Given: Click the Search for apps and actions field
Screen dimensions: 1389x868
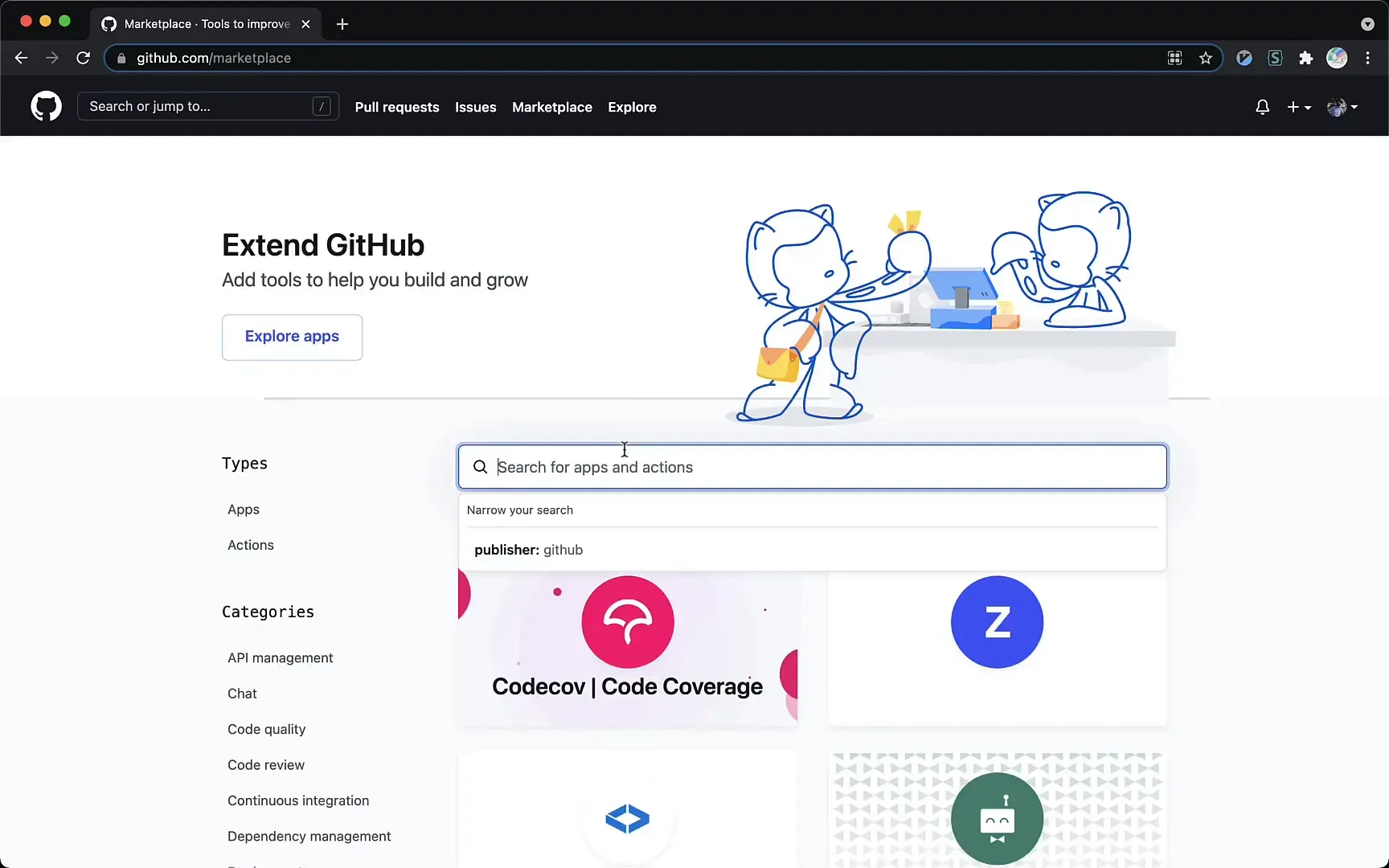Looking at the screenshot, I should [813, 467].
